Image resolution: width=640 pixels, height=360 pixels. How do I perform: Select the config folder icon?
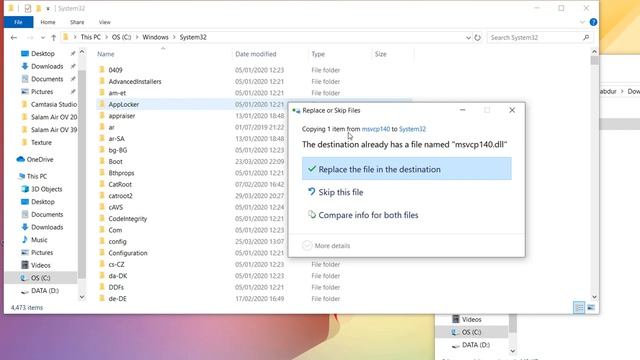pyautogui.click(x=102, y=241)
